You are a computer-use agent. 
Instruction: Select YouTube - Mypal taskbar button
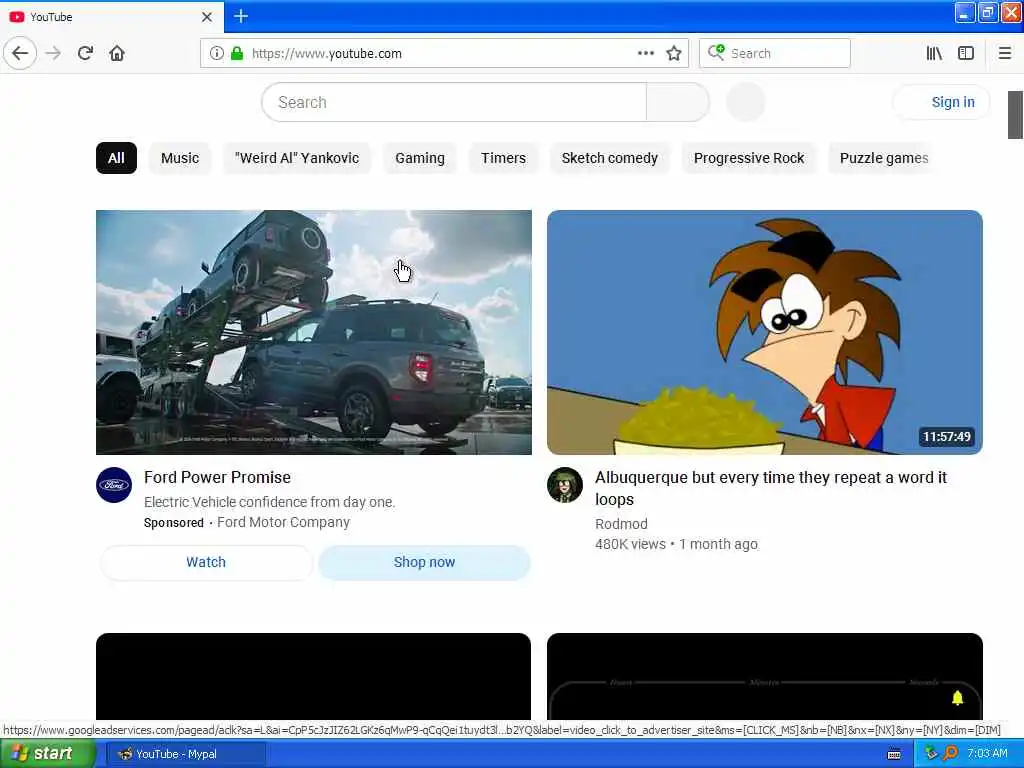[186, 754]
